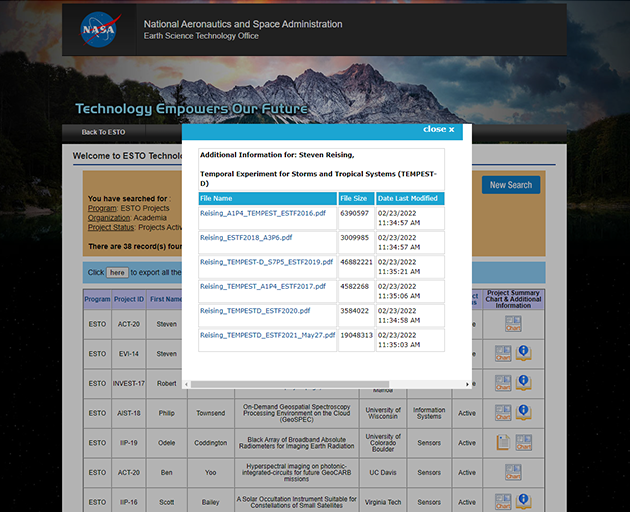Click the popup's scroll-left arrow

pos(186,384)
